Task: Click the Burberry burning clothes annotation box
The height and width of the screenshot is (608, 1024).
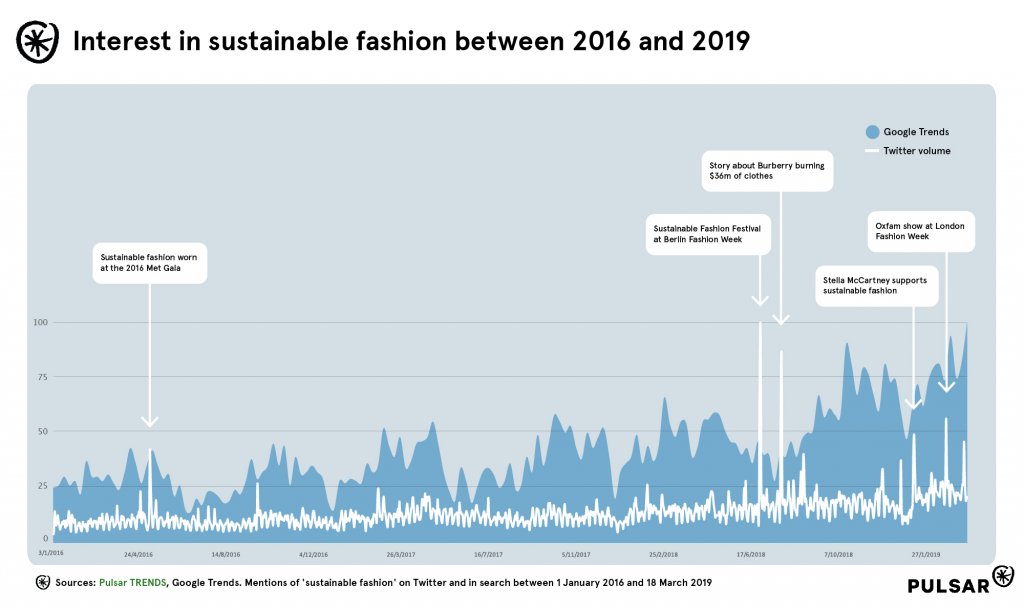Action: [x=767, y=170]
